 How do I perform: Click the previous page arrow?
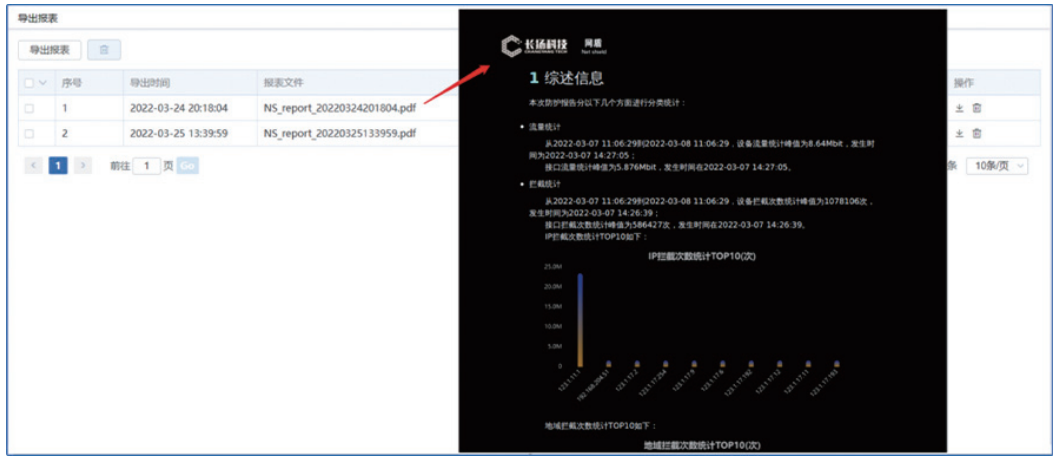click(x=34, y=165)
